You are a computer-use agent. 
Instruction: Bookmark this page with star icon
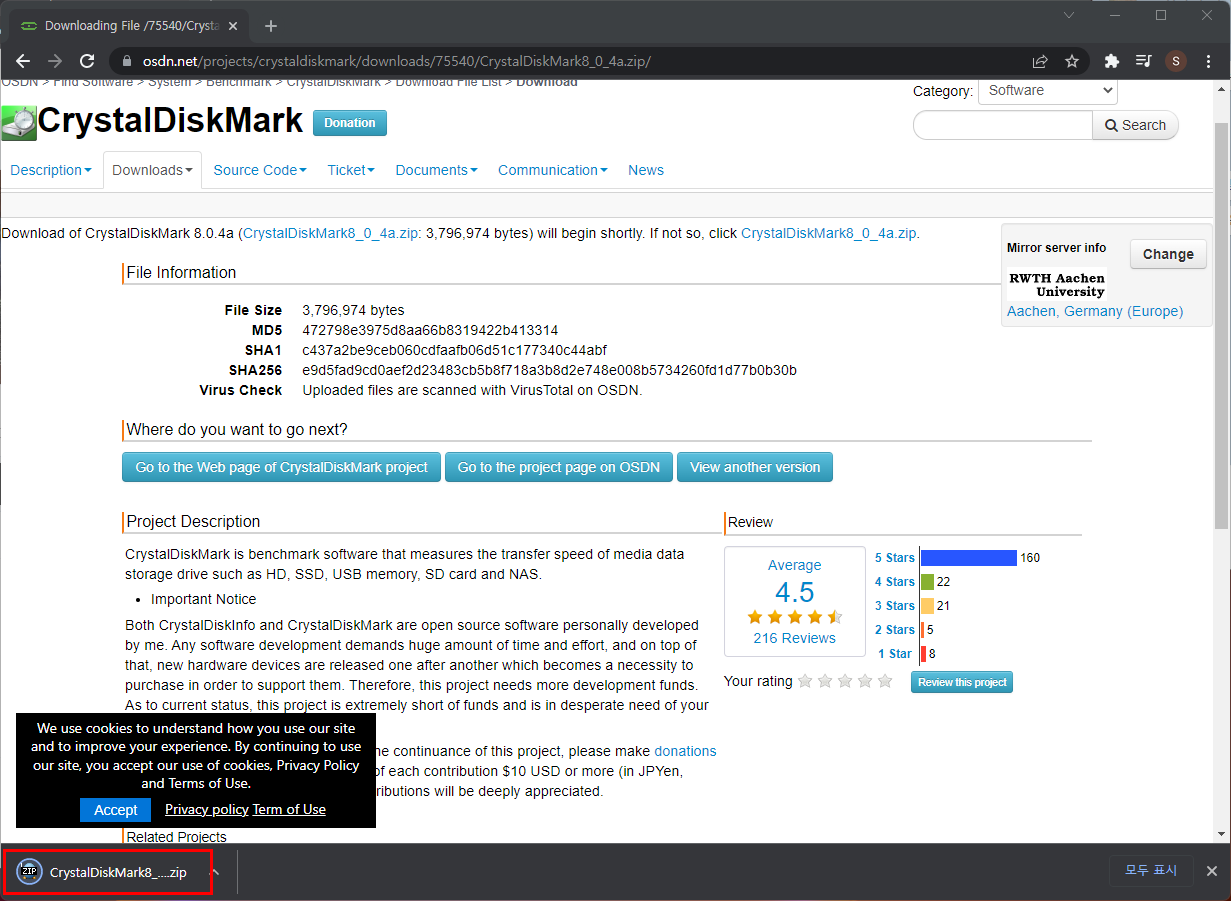(1072, 61)
